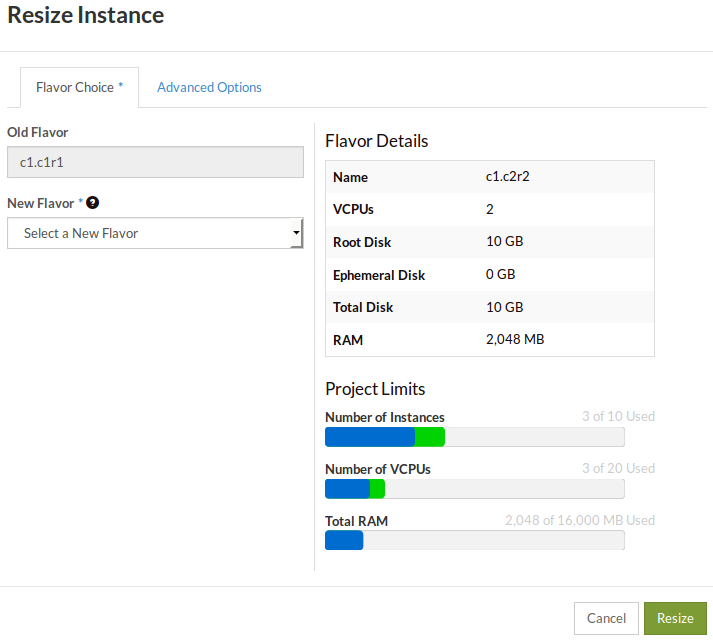Viewport: 713px width, 644px height.
Task: Click the Total Disk row
Action: click(x=490, y=307)
